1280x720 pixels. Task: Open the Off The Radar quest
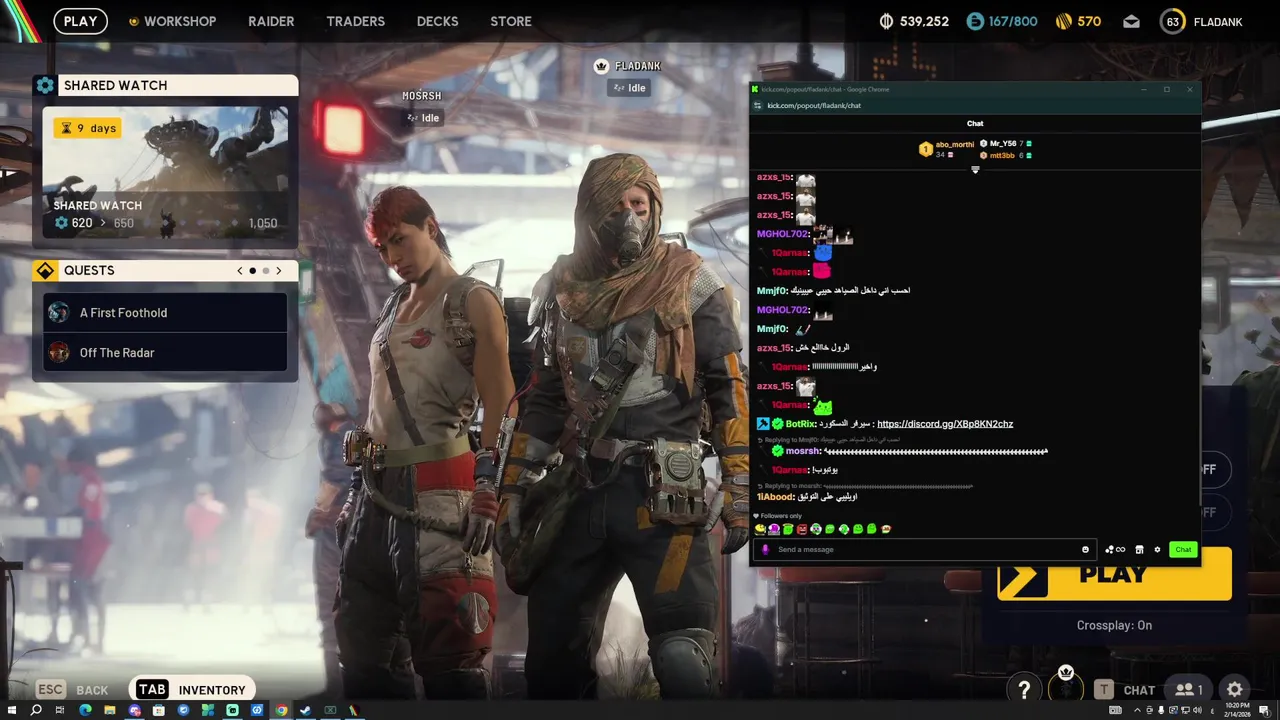165,352
